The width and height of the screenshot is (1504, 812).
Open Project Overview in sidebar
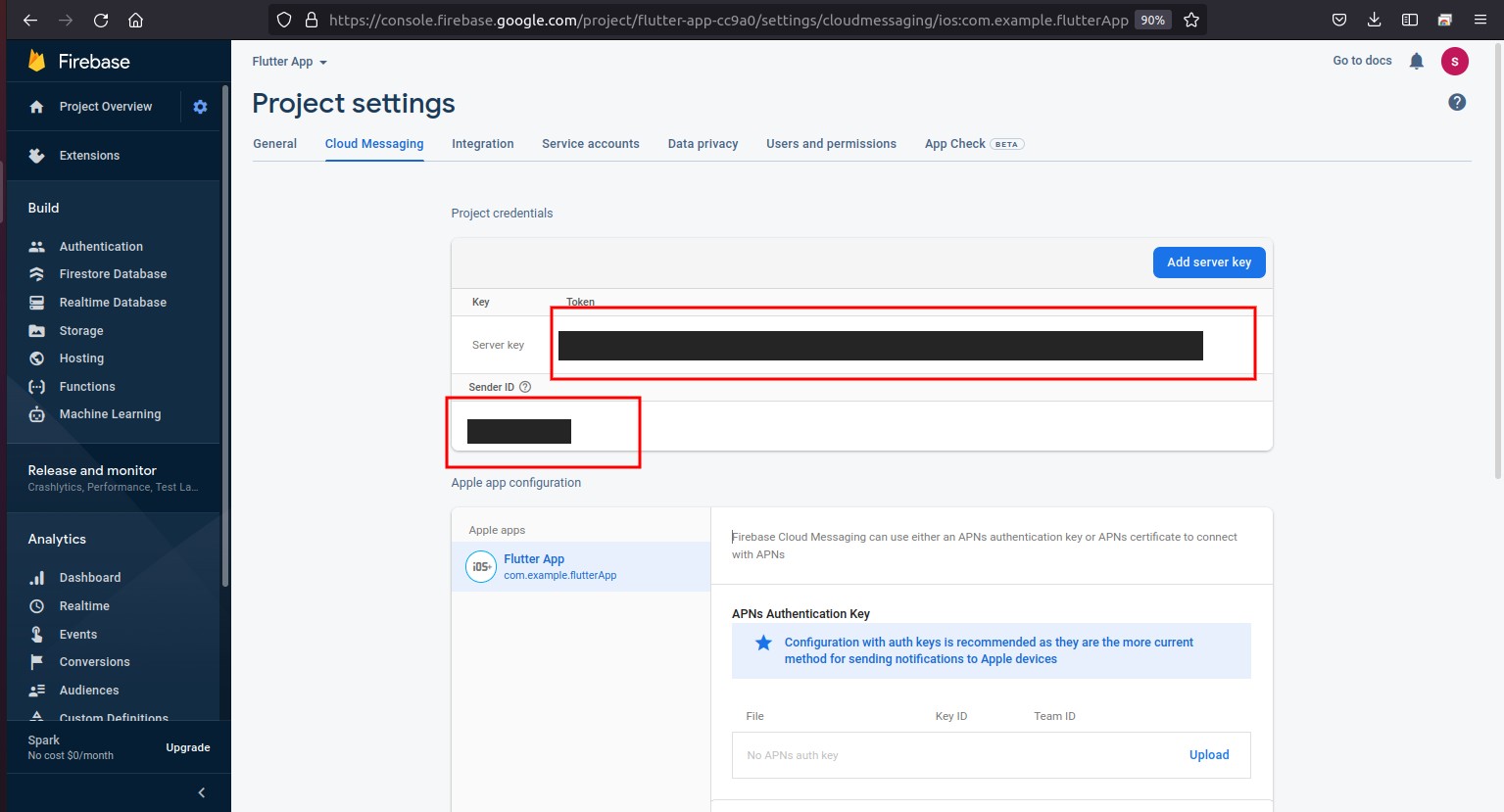pos(106,107)
